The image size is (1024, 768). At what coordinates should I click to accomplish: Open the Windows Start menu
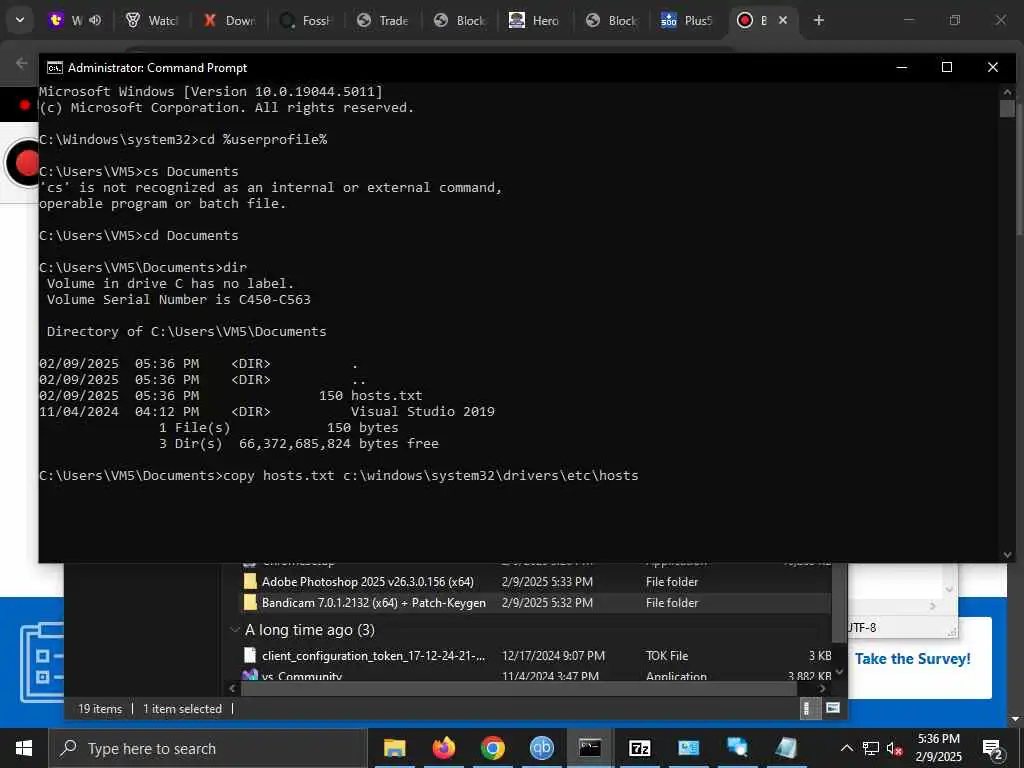pos(24,748)
